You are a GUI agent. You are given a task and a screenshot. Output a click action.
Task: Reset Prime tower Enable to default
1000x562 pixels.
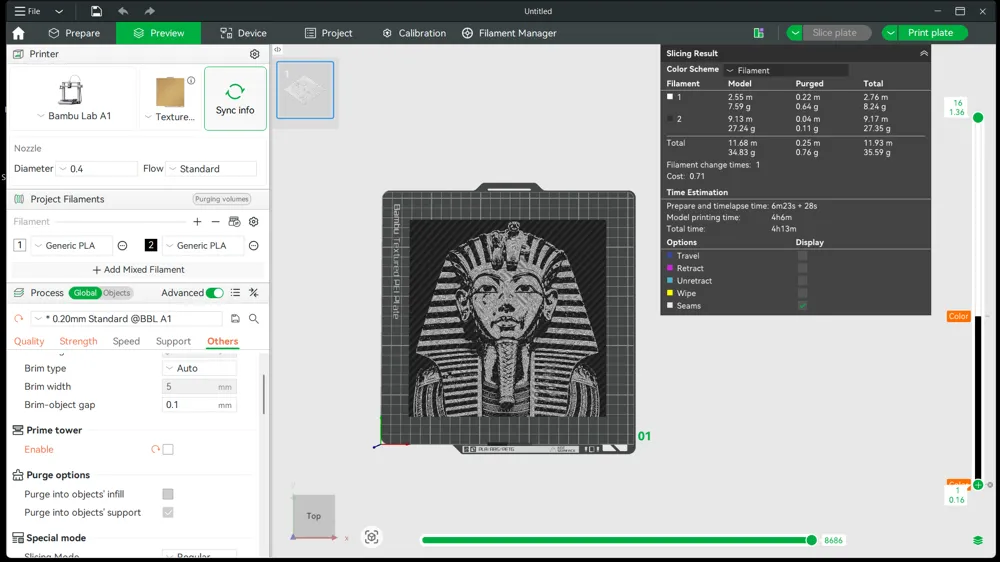[x=155, y=449]
